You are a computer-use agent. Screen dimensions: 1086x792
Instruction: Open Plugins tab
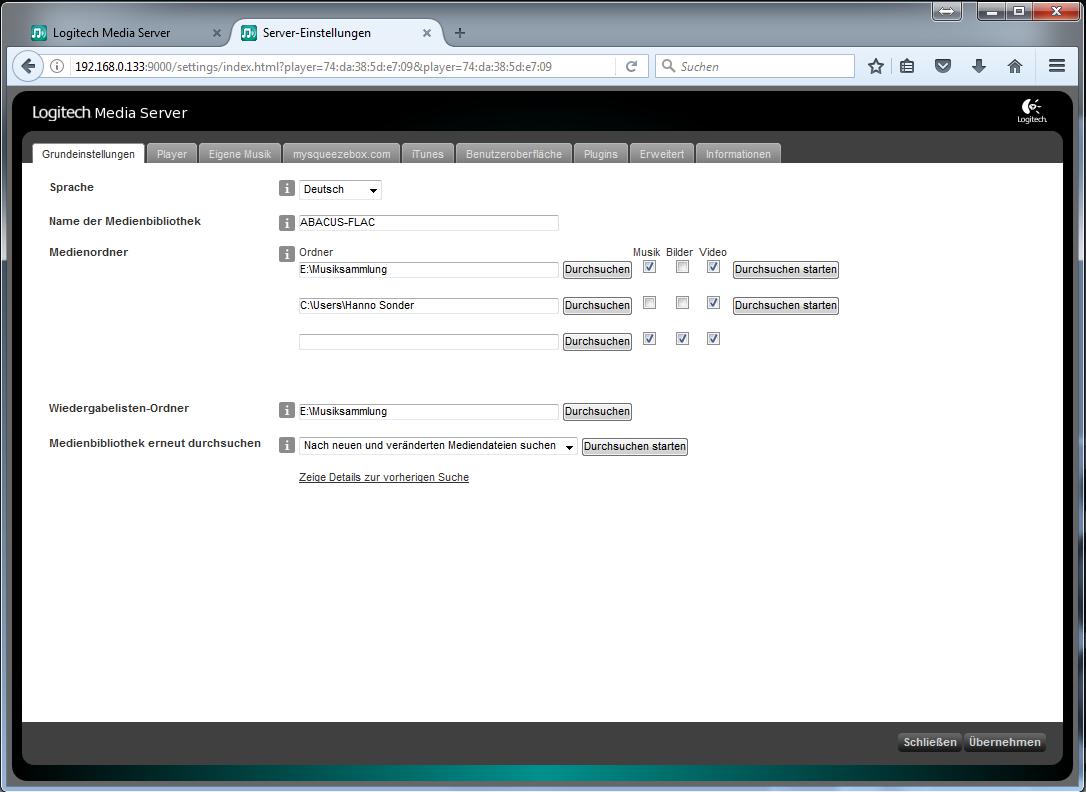600,154
